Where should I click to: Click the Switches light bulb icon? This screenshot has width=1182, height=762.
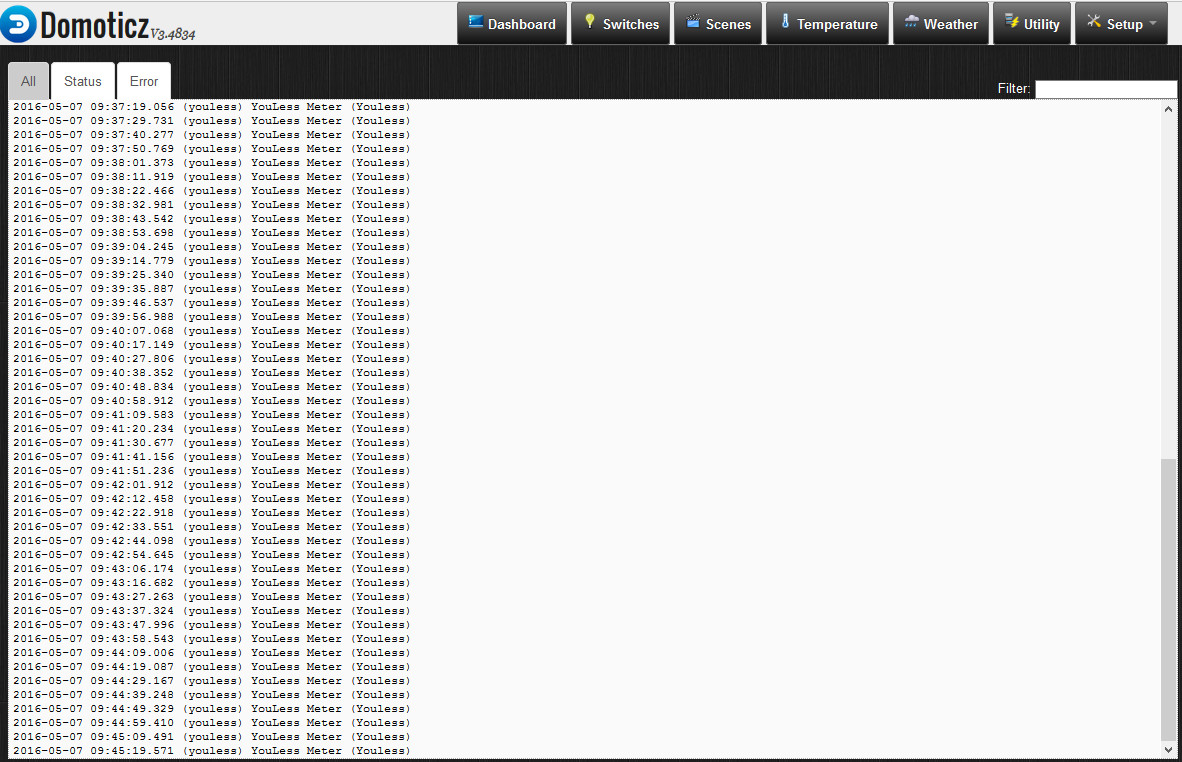[x=590, y=21]
